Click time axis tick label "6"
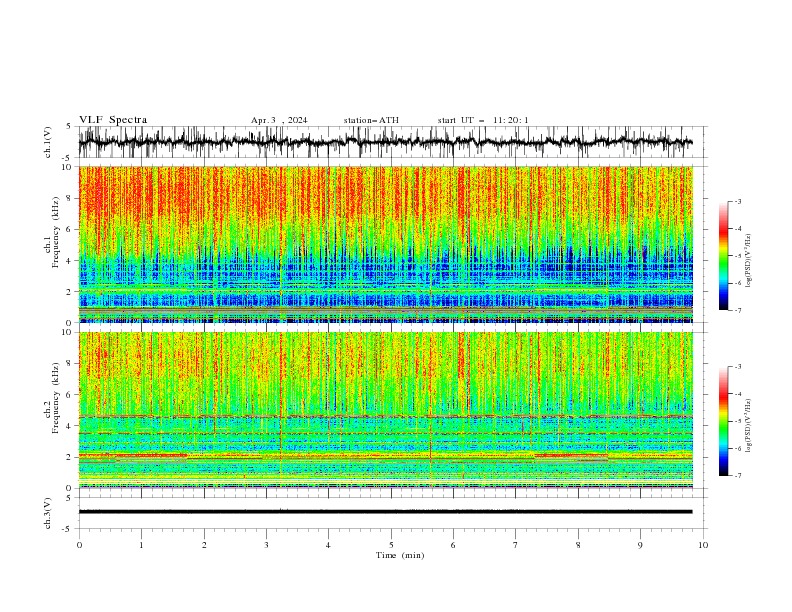This screenshot has width=792, height=612. pyautogui.click(x=453, y=545)
